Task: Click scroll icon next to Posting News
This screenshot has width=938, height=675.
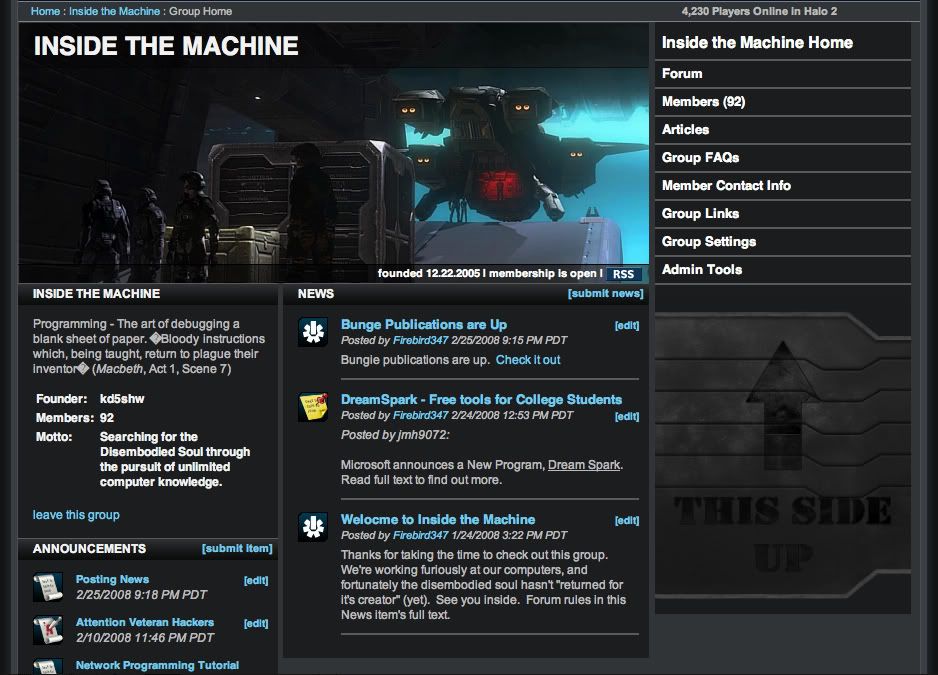Action: click(48, 587)
